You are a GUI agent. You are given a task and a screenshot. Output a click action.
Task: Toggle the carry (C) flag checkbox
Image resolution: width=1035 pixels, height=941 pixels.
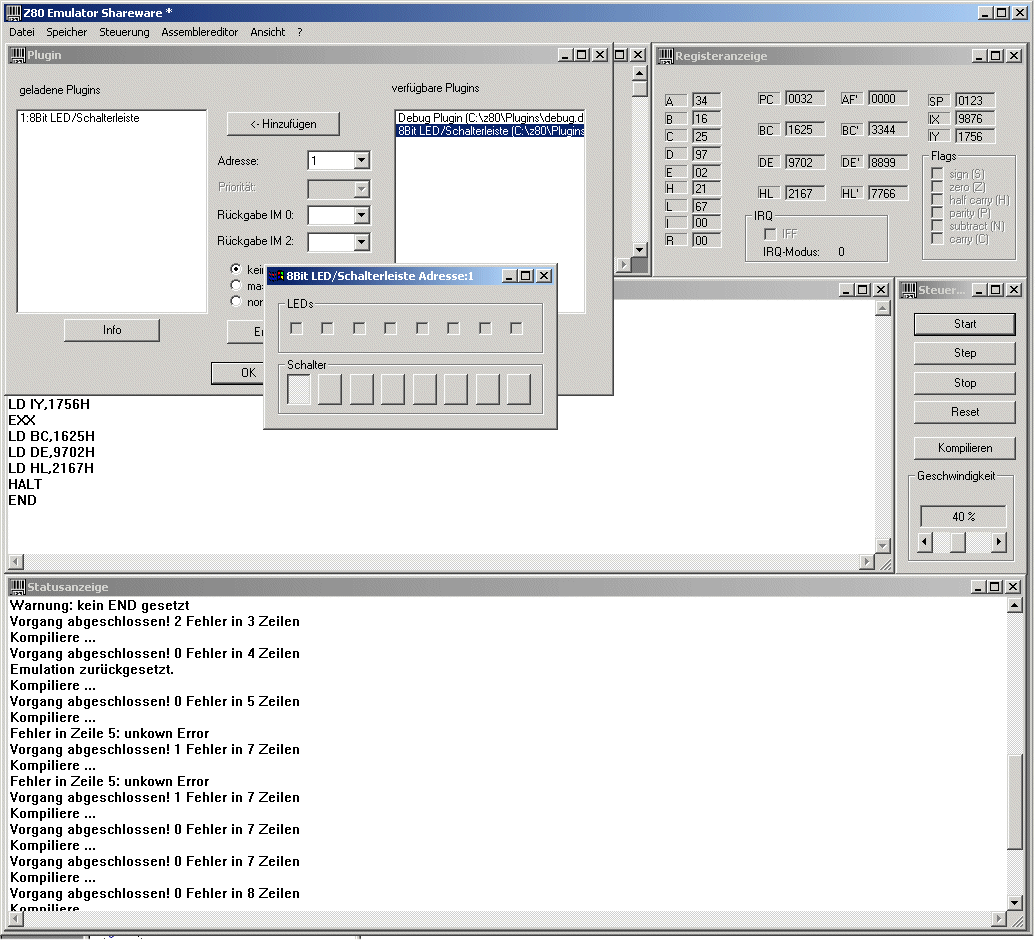pos(937,239)
